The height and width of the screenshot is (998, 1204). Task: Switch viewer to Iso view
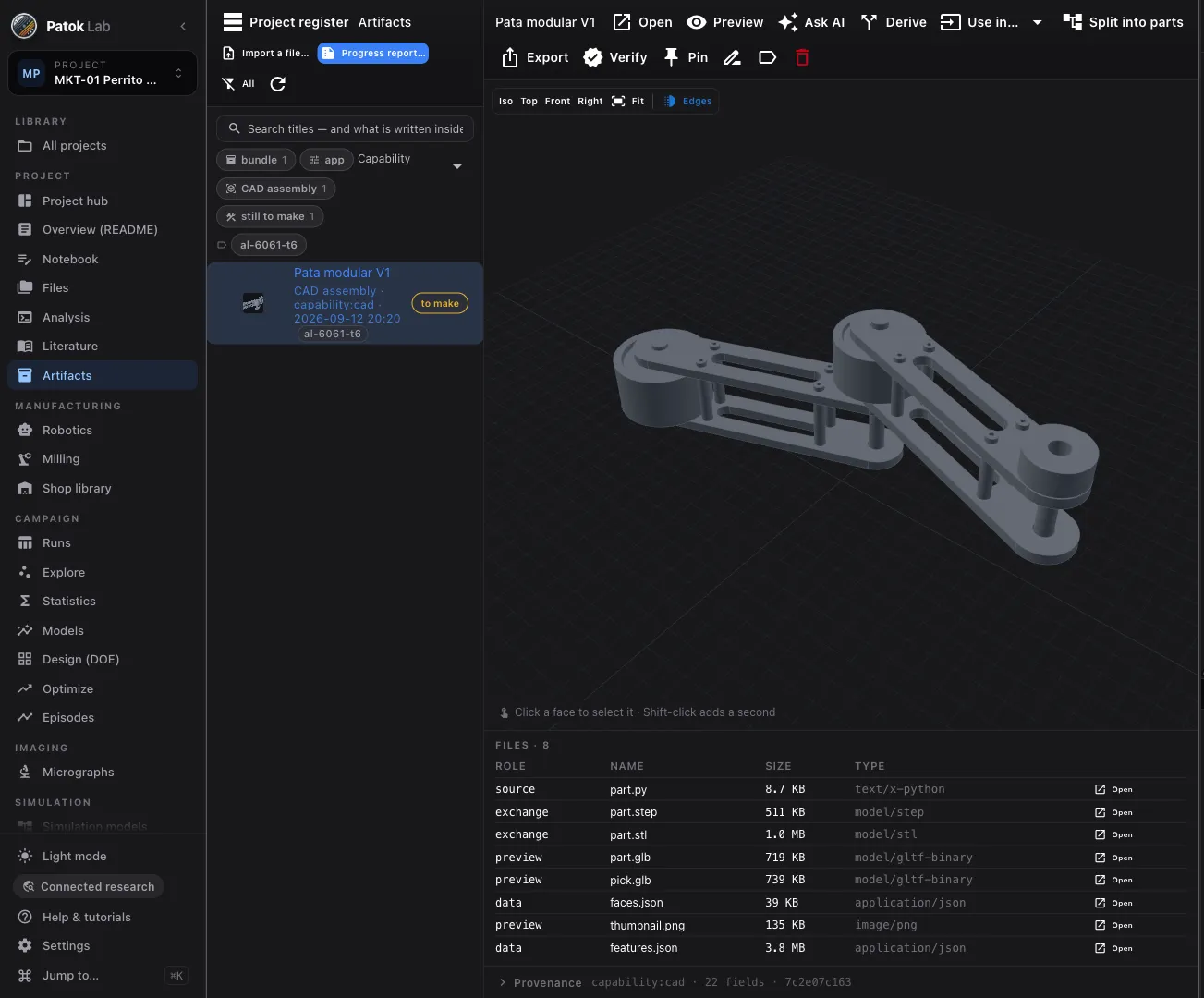(505, 102)
